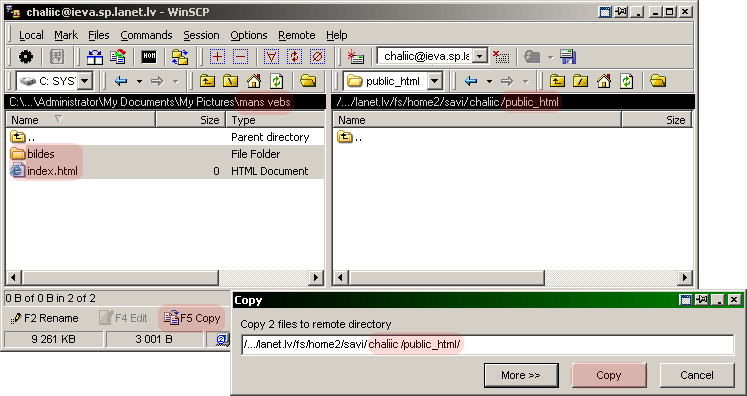Cancel the Copy dialog
This screenshot has width=747, height=396.
[x=697, y=375]
